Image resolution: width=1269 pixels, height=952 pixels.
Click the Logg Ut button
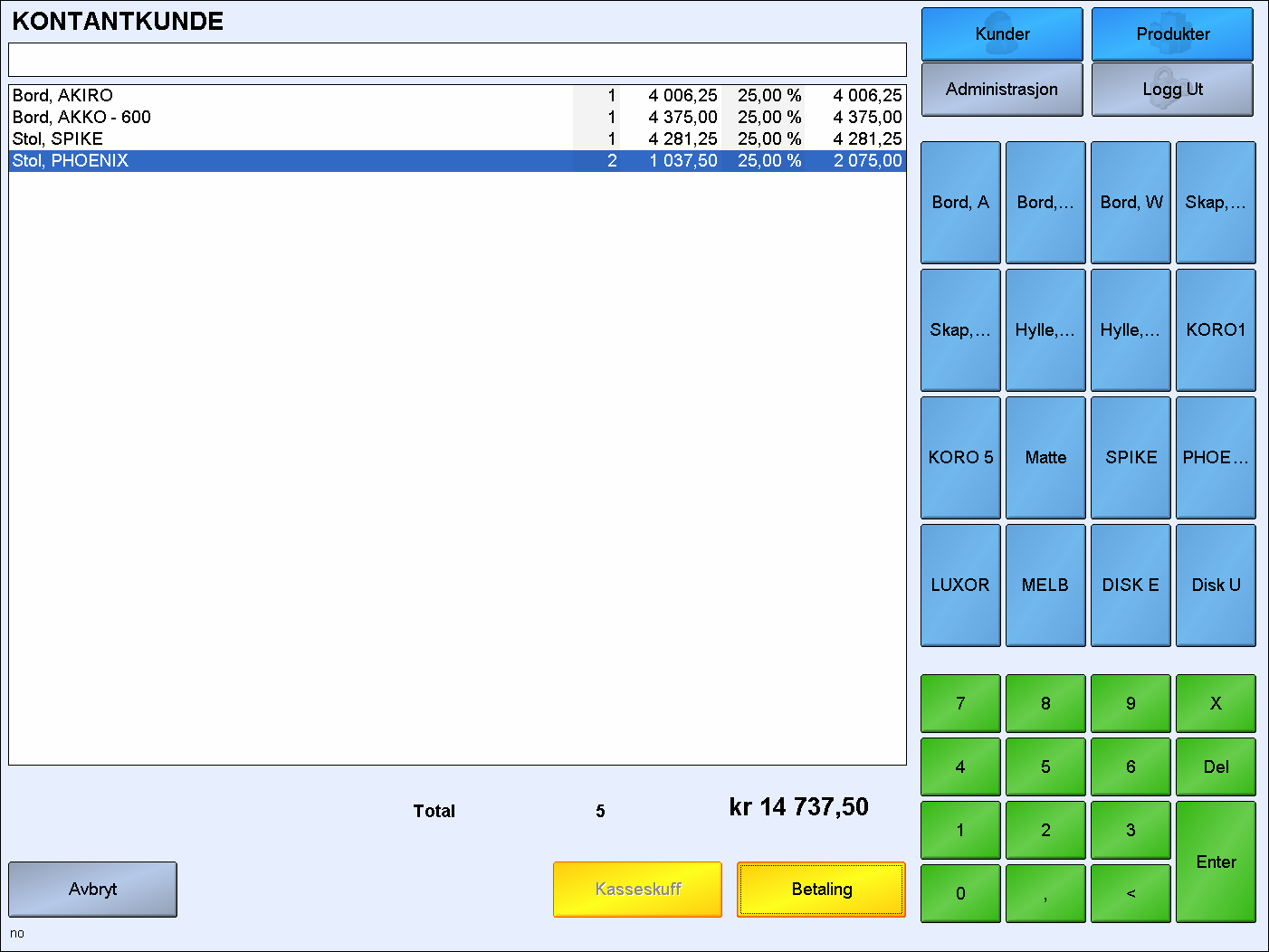pos(1172,90)
